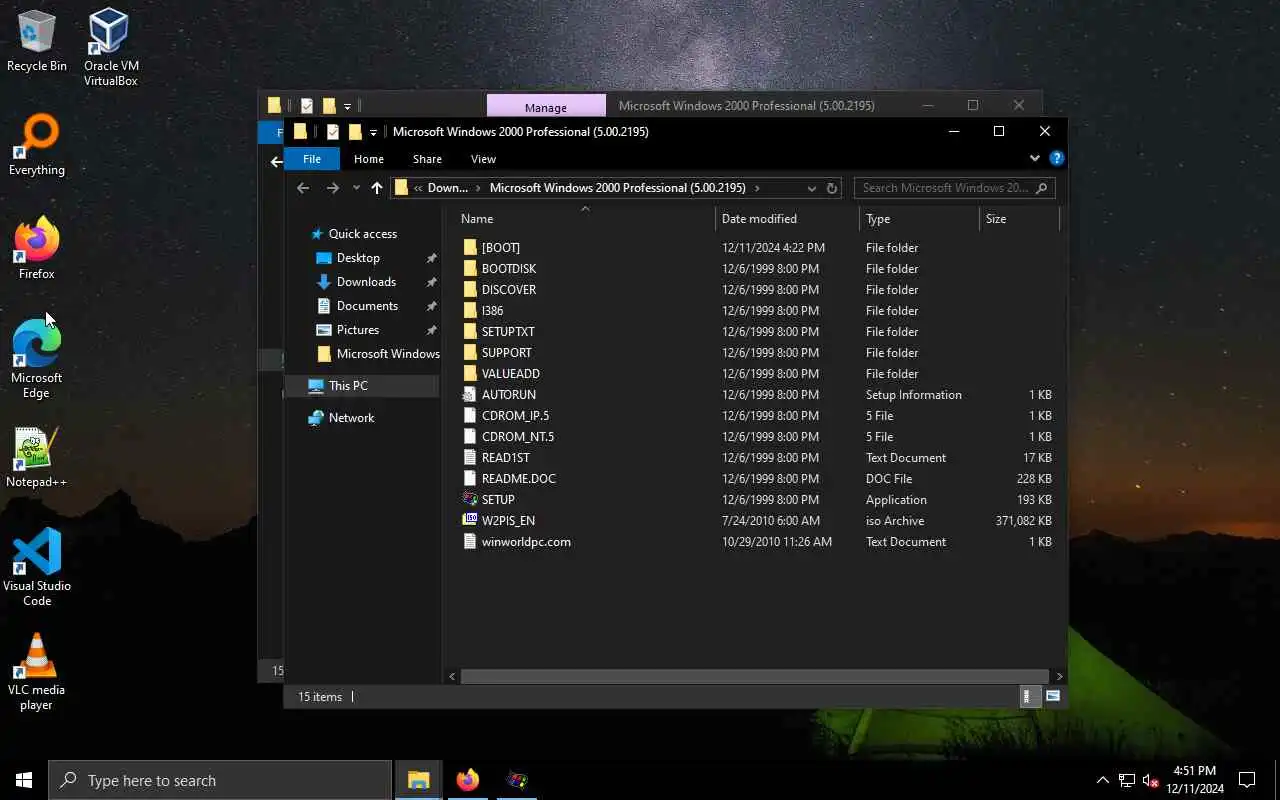This screenshot has height=800, width=1280.
Task: Sort by Name column header
Action: coord(585,219)
